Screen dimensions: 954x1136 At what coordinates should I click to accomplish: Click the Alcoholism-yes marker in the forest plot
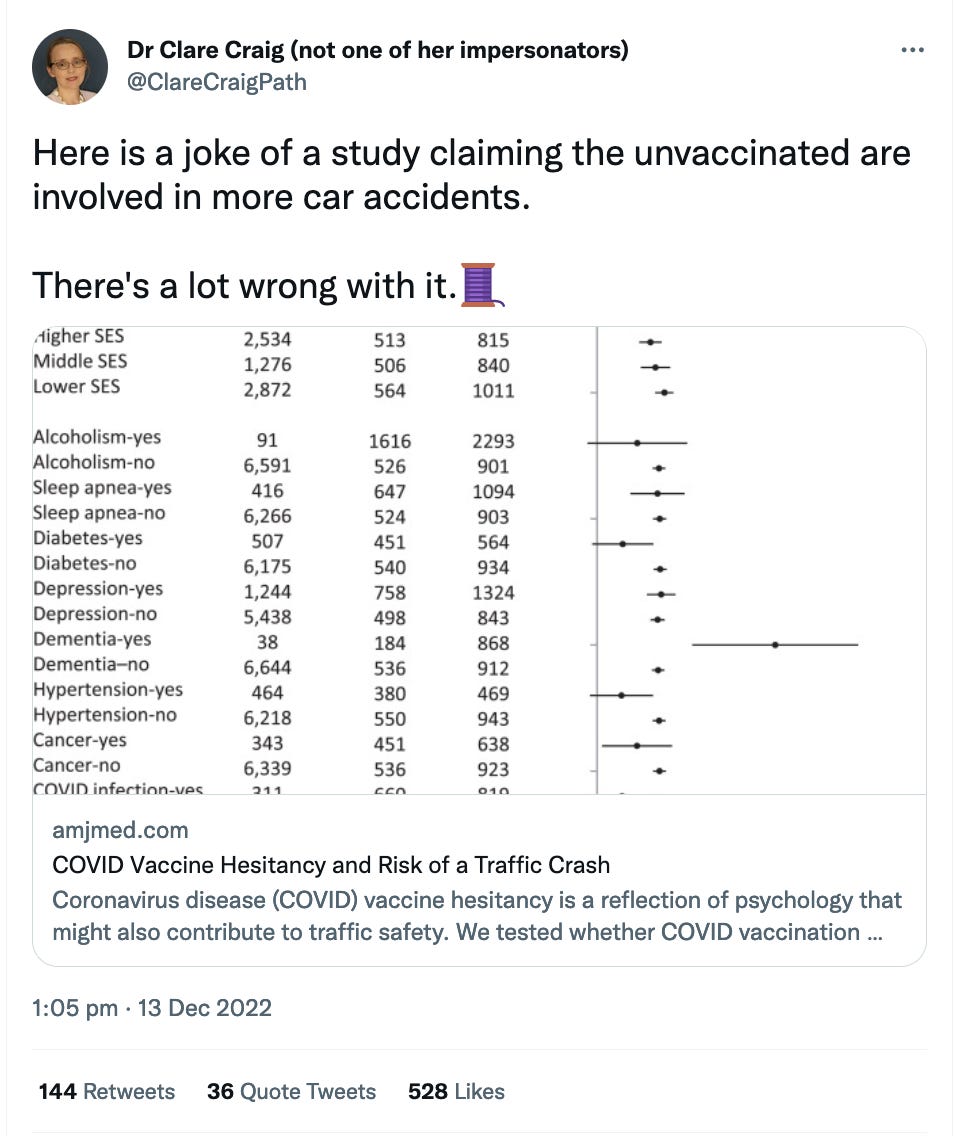pyautogui.click(x=637, y=441)
